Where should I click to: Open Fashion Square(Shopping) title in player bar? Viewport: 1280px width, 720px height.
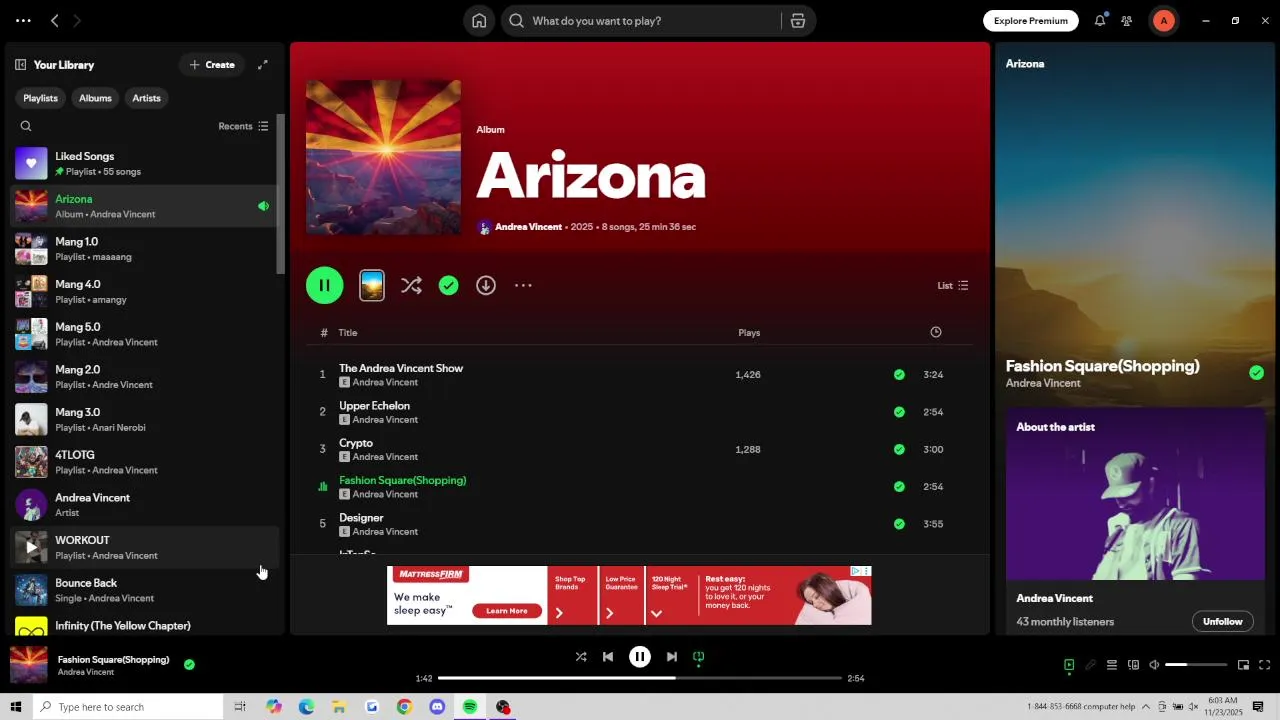click(x=113, y=660)
